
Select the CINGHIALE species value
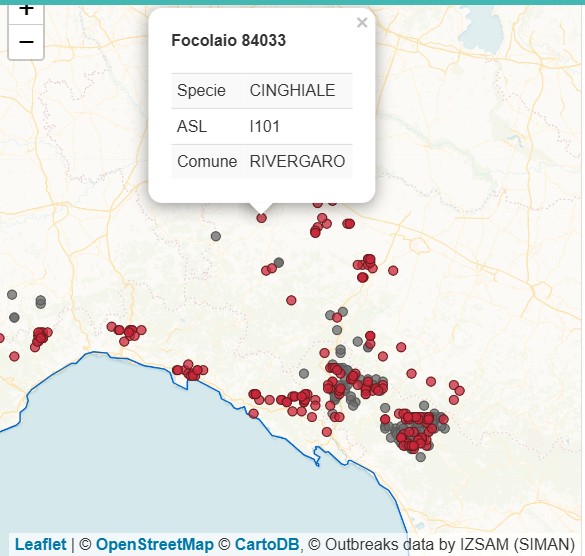pyautogui.click(x=292, y=91)
